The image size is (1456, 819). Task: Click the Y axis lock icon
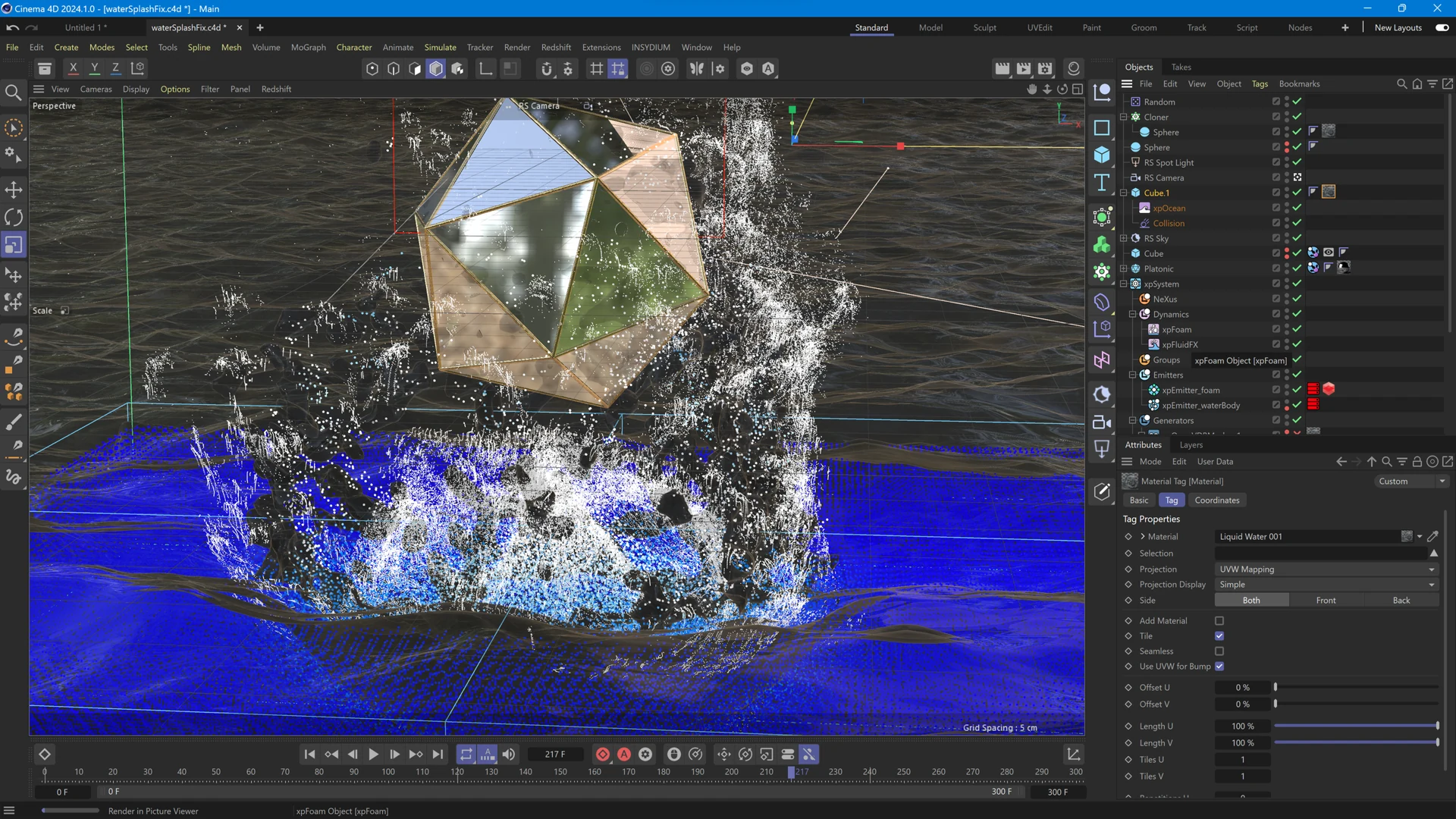click(x=94, y=68)
